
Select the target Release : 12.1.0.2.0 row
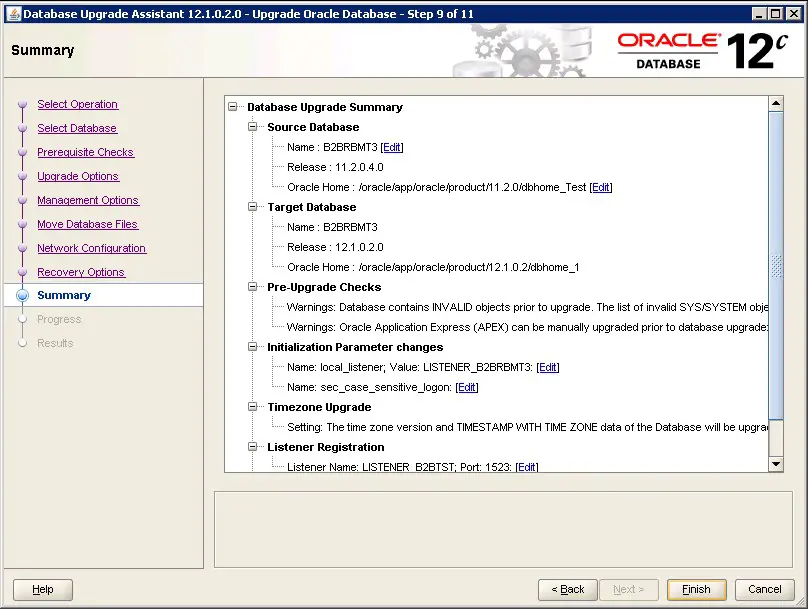[335, 247]
